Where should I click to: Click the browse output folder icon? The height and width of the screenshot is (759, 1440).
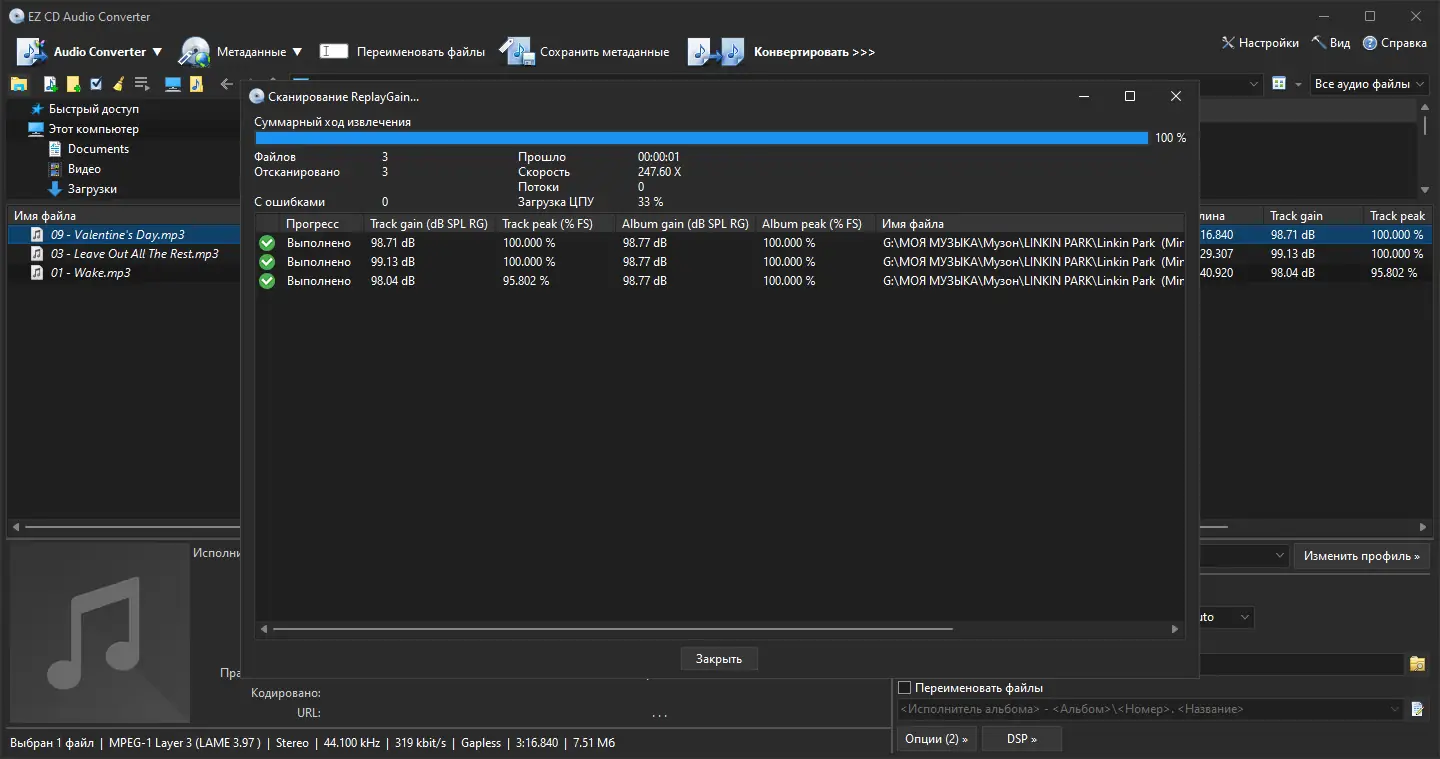click(x=1417, y=664)
